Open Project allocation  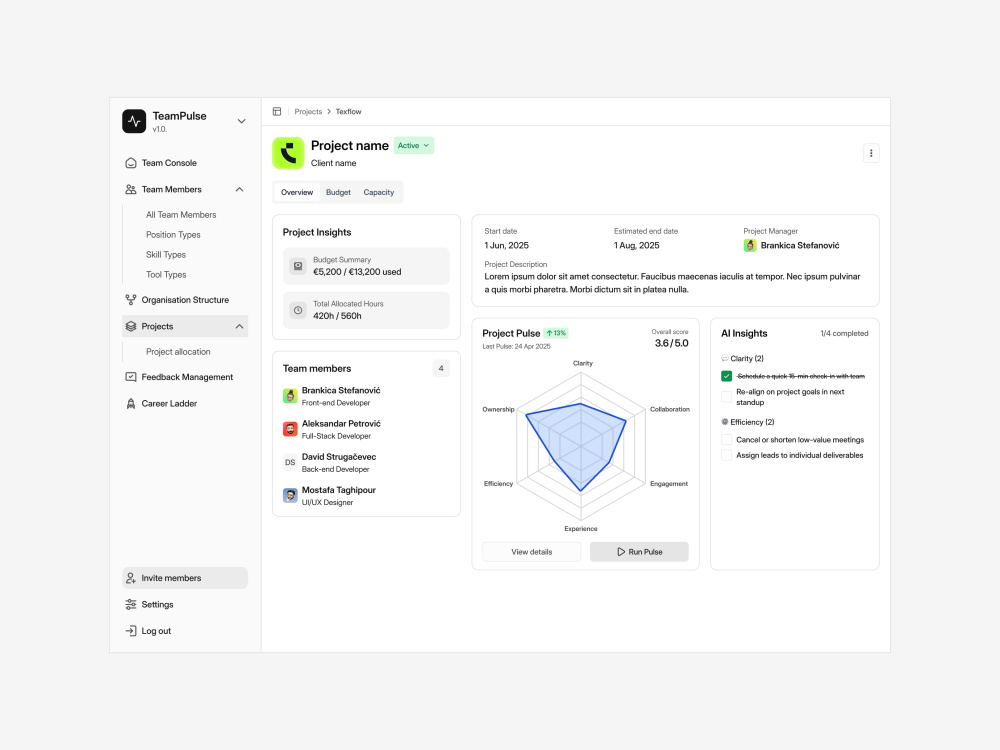point(178,351)
